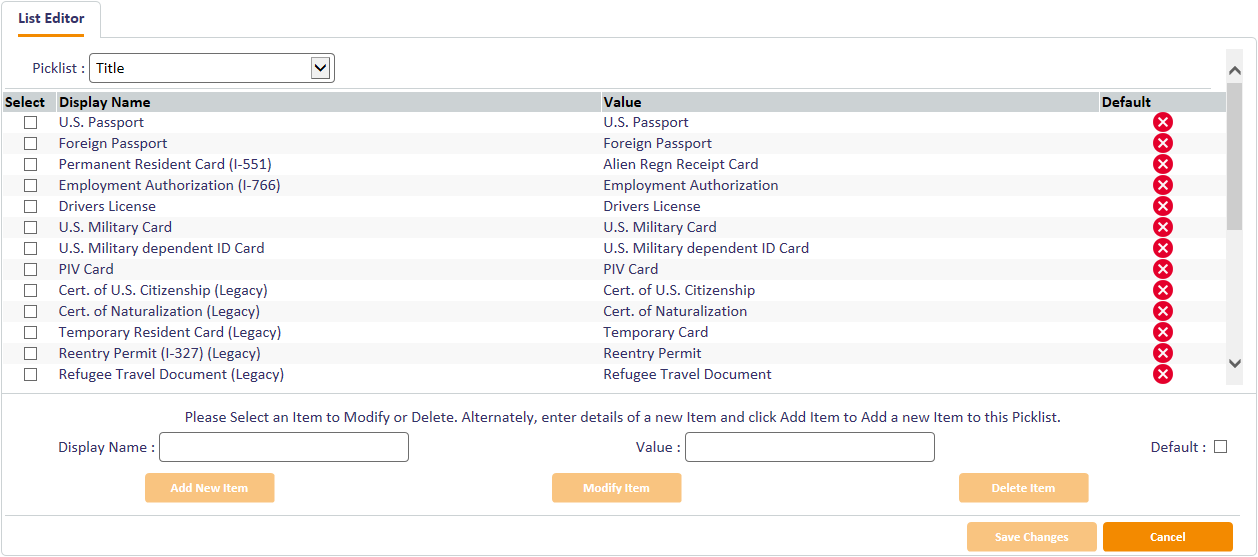The image size is (1258, 557).
Task: Click red X icon beside Refugee Travel Document
Action: (1163, 374)
